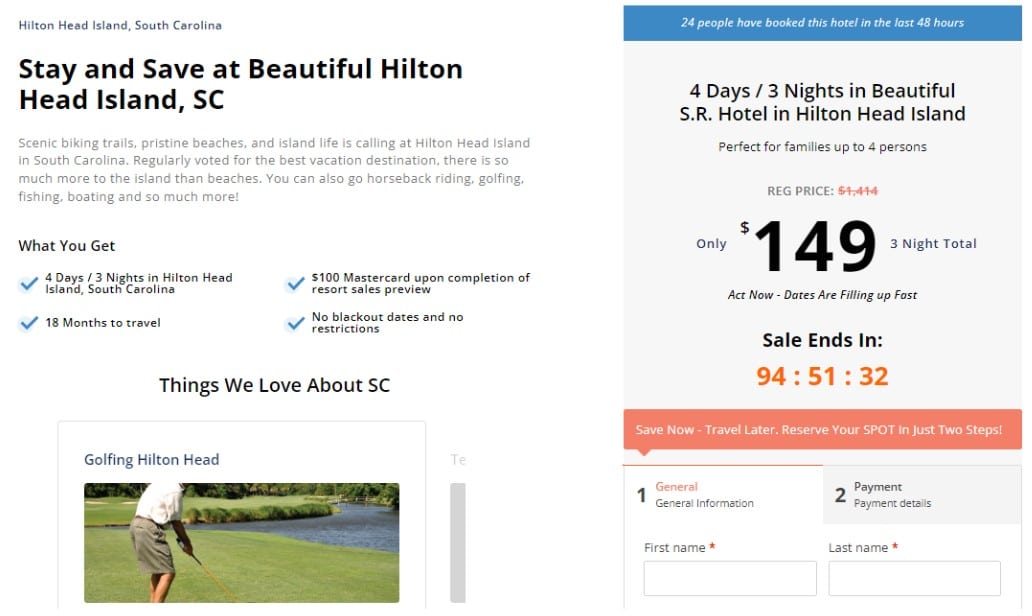Click the Golfing Hilton Head card title

[x=151, y=460]
